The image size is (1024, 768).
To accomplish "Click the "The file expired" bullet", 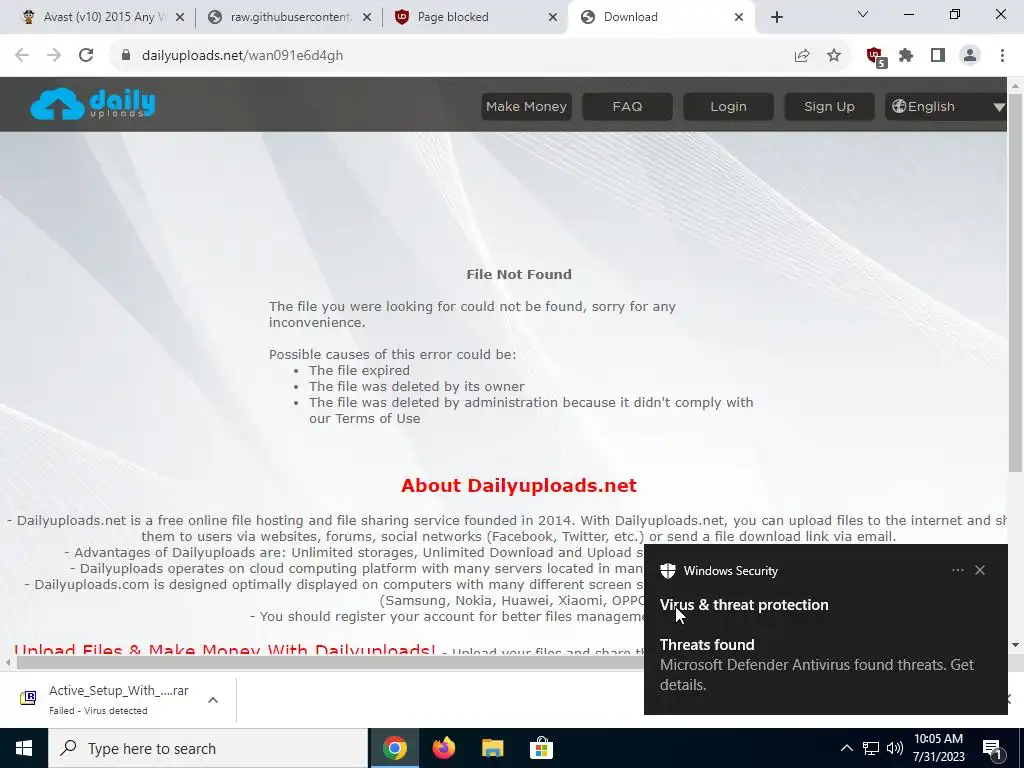I will pyautogui.click(x=359, y=370).
